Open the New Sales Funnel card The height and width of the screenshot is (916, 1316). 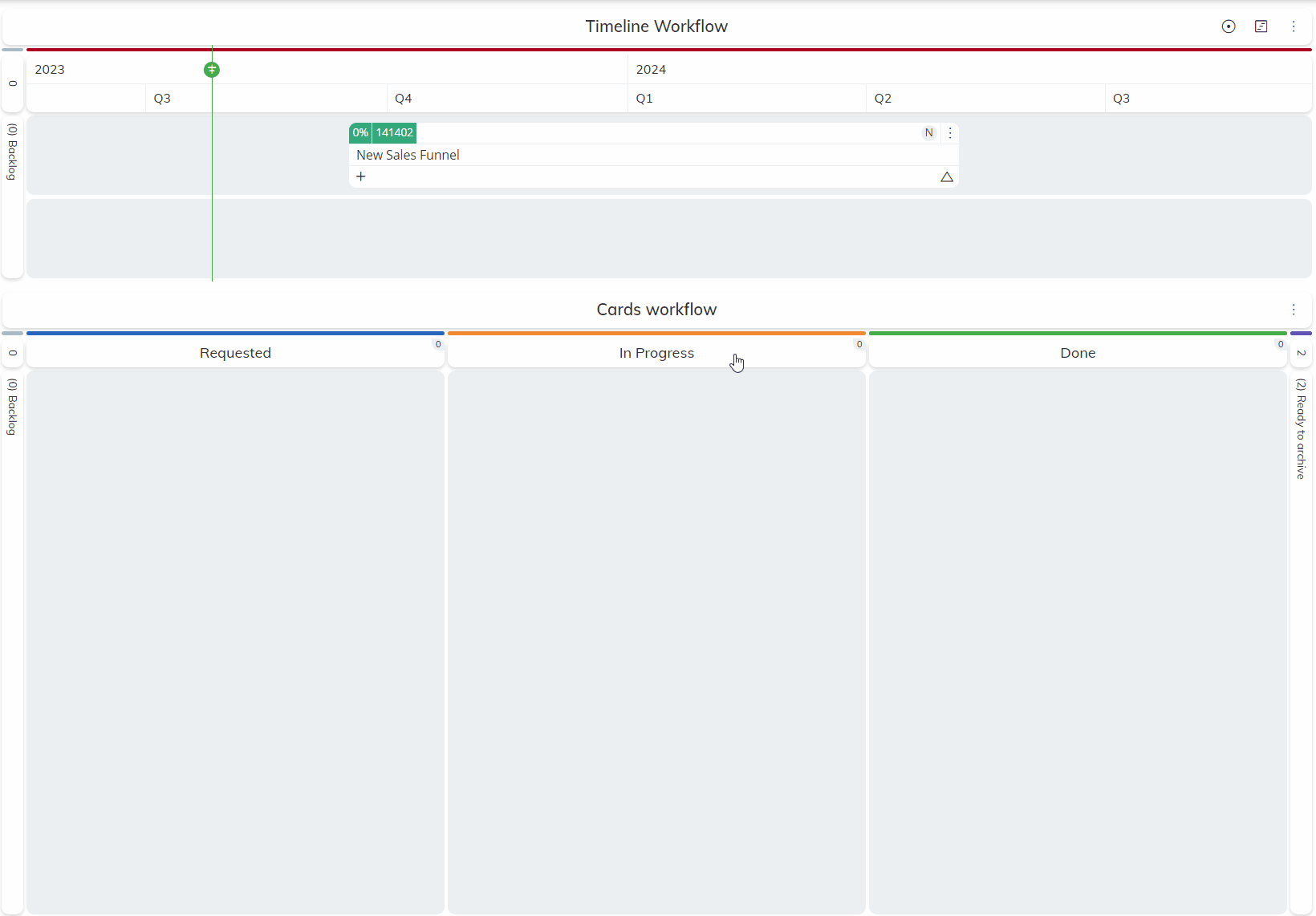coord(407,155)
